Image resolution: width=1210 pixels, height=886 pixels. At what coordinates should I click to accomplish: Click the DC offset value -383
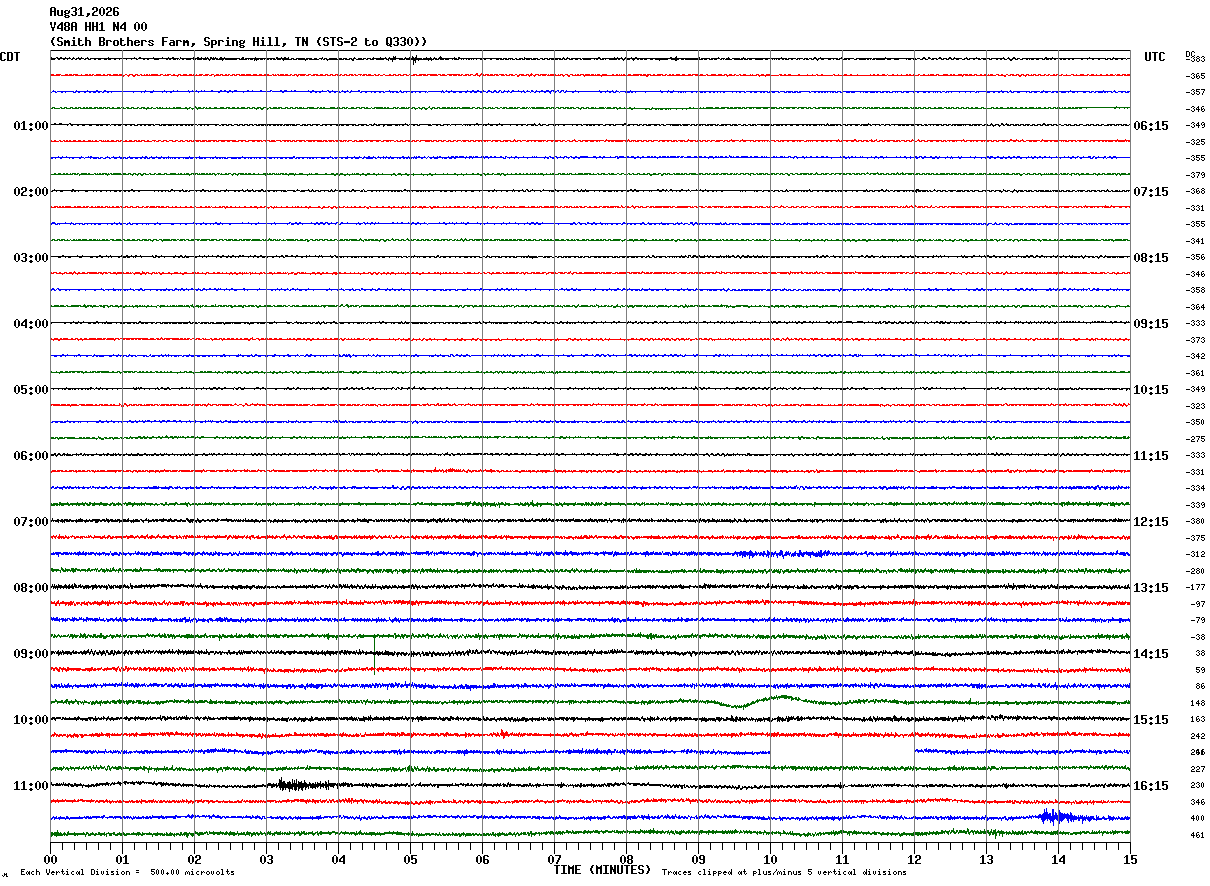1195,60
